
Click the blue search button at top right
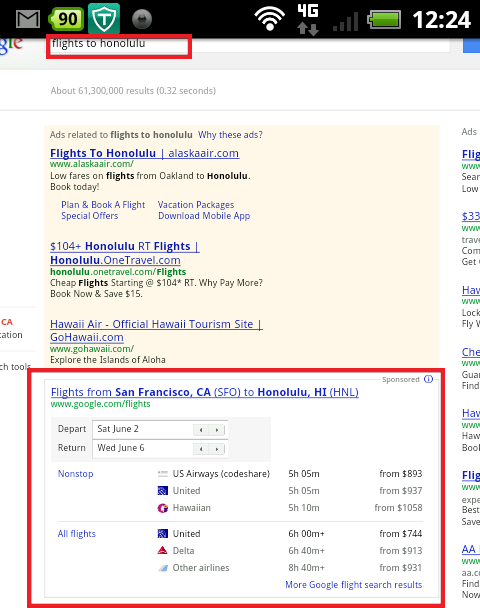coord(471,45)
